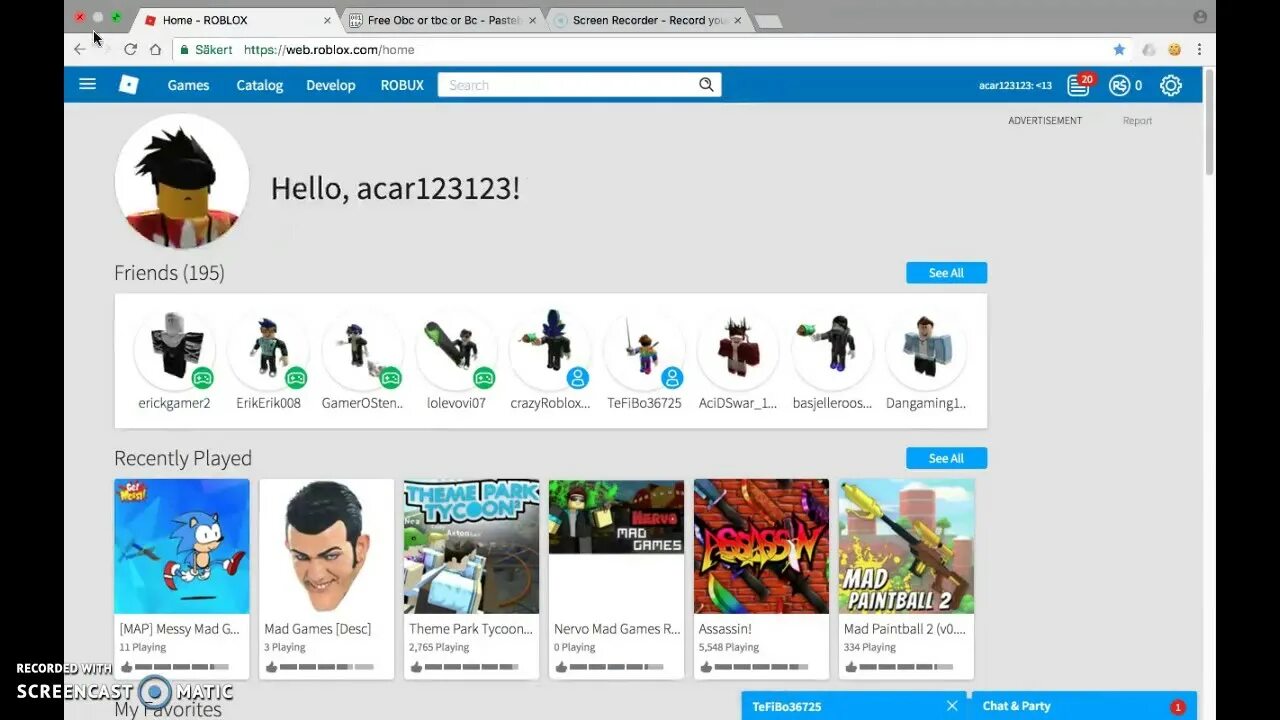This screenshot has width=1280, height=720.
Task: Click the Roblox logo icon
Action: coord(129,85)
